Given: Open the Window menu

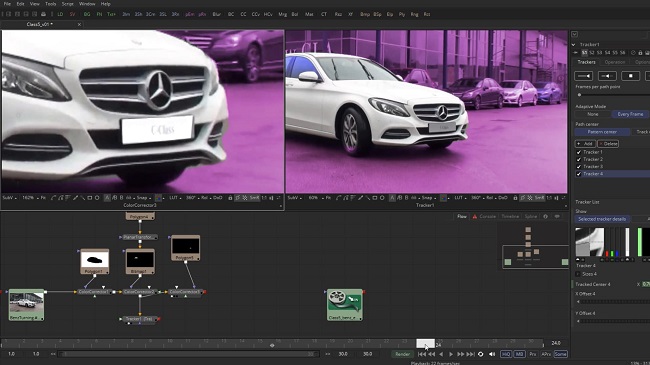Looking at the screenshot, I should (x=87, y=4).
